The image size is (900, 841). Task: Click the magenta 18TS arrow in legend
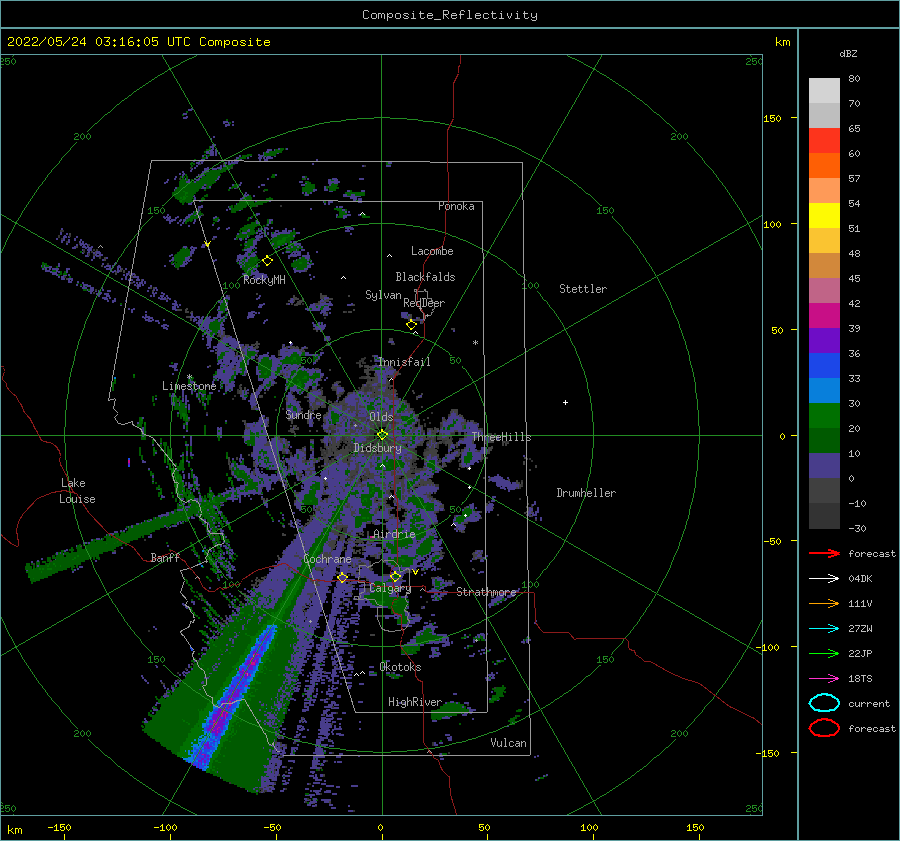pos(824,679)
